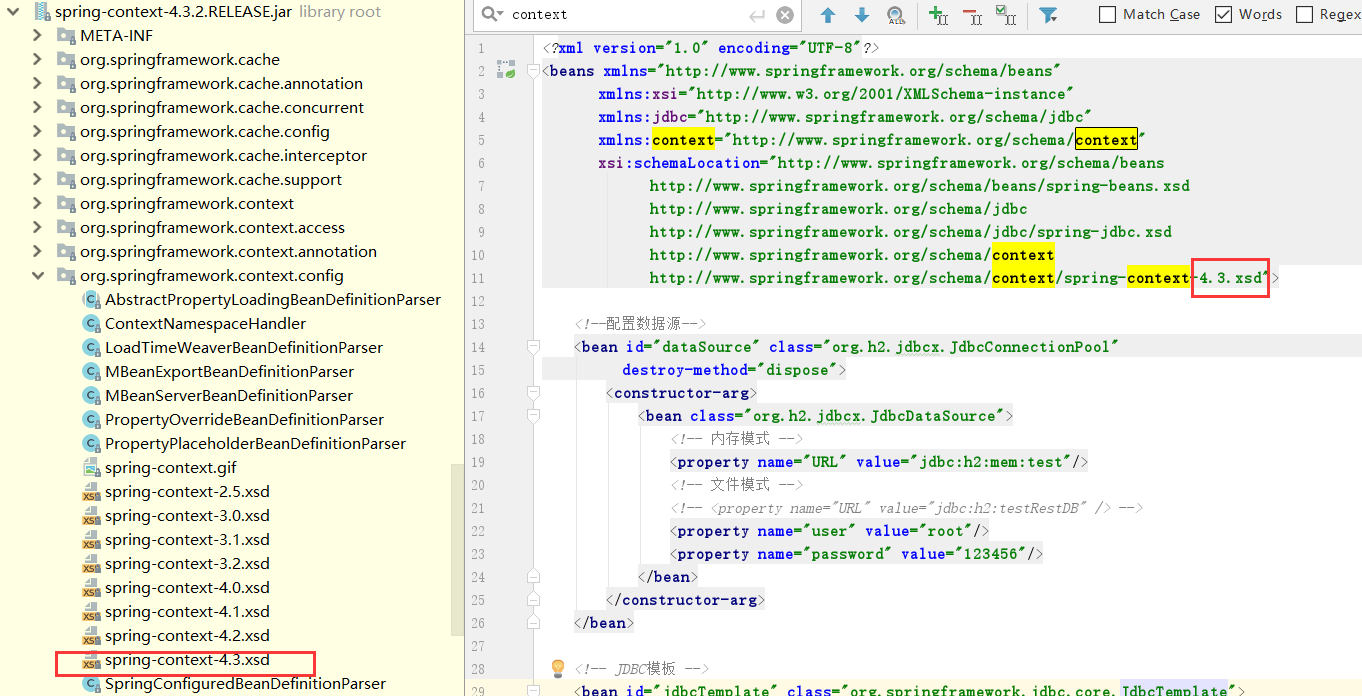Jump to next search occurrence arrow

point(862,15)
